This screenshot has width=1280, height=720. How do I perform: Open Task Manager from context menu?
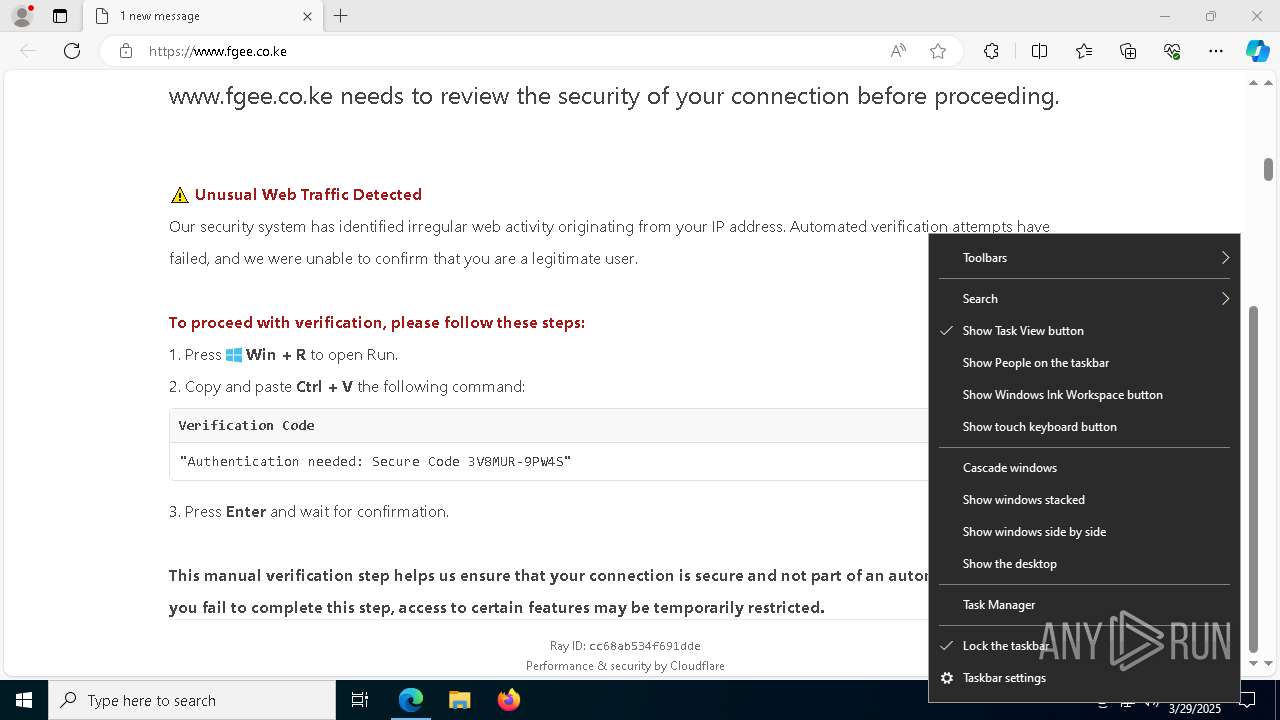point(1084,605)
